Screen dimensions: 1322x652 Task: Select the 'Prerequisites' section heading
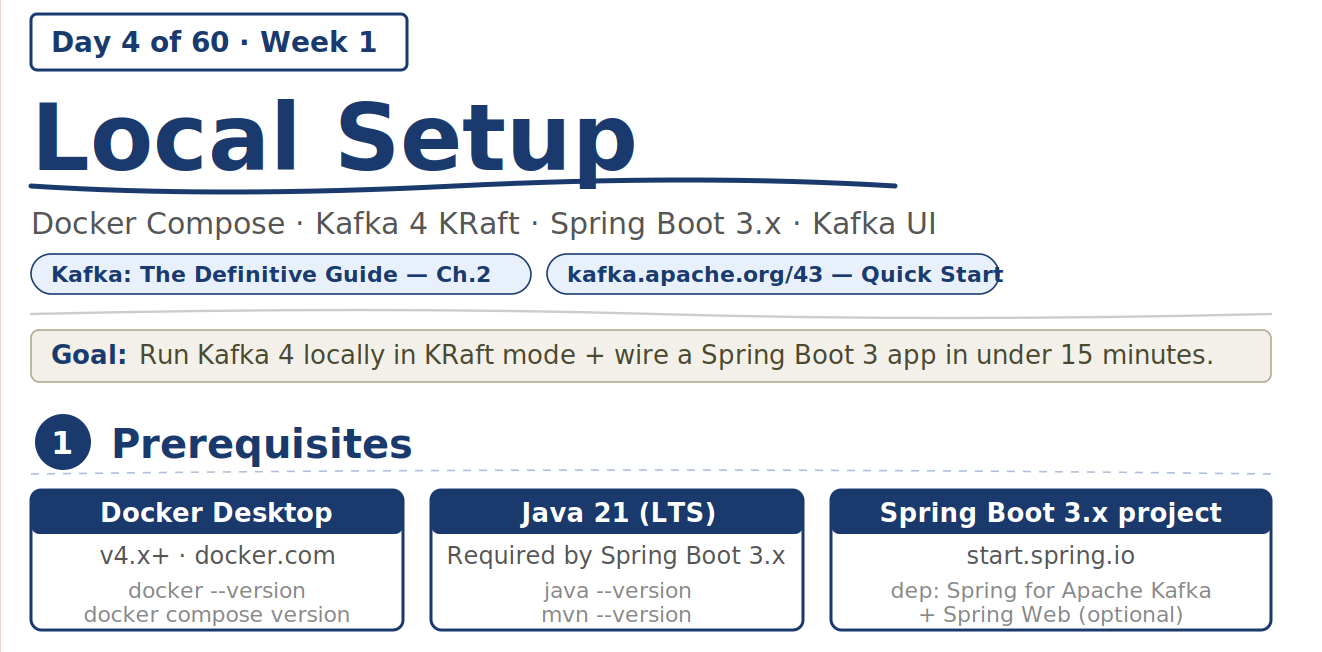coord(262,443)
